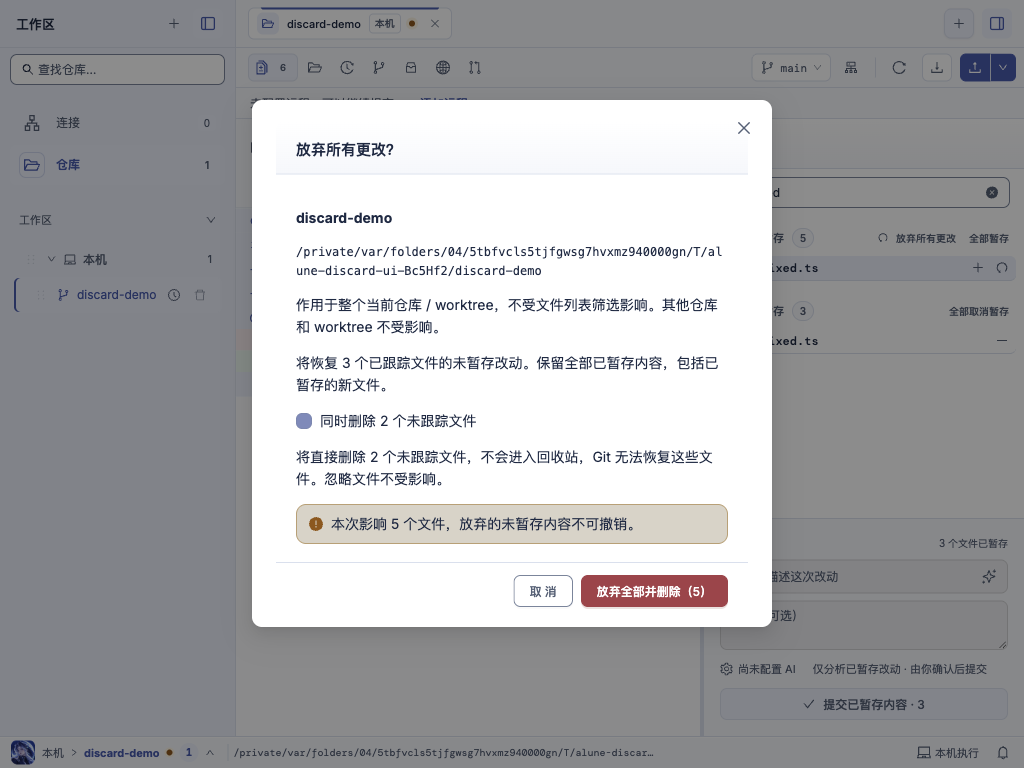Close the discard dialog with the X
Image resolution: width=1024 pixels, height=768 pixels.
[x=744, y=128]
